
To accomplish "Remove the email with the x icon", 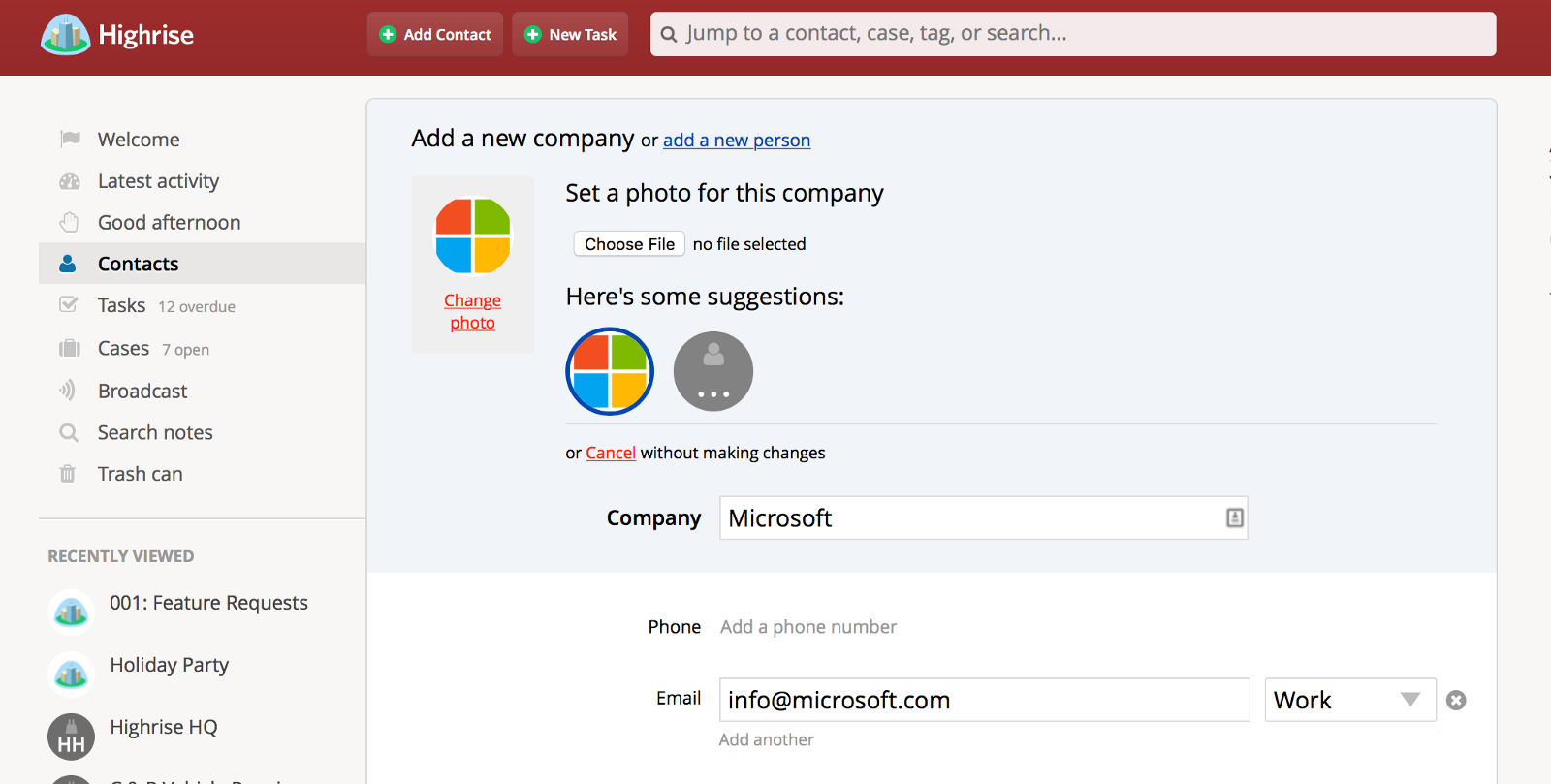I will pyautogui.click(x=1456, y=700).
